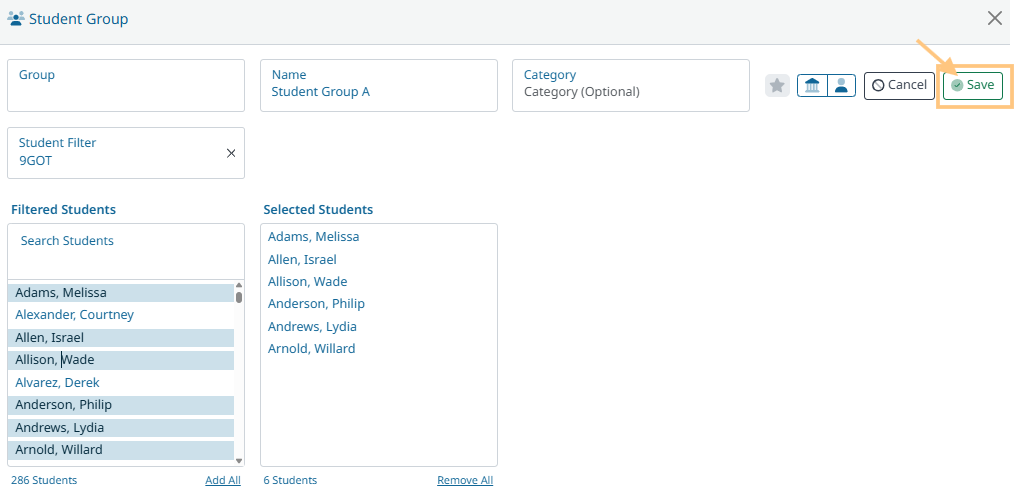
Task: Click Arnold, Willard in Selected Students
Action: [x=311, y=349]
